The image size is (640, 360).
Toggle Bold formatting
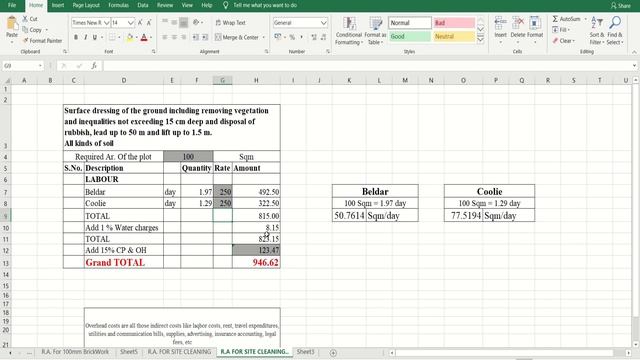[x=76, y=37]
